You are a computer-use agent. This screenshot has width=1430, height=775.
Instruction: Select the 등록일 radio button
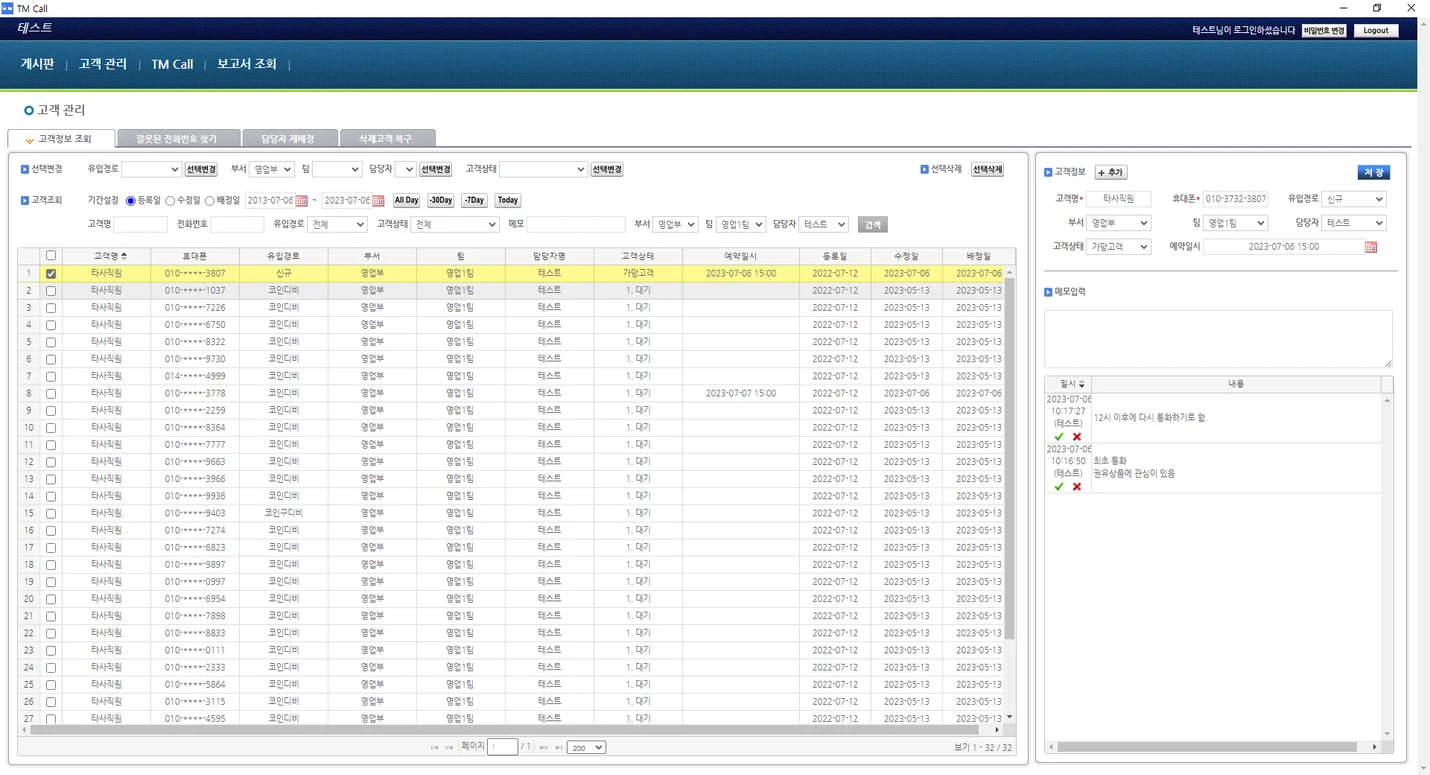pyautogui.click(x=130, y=201)
